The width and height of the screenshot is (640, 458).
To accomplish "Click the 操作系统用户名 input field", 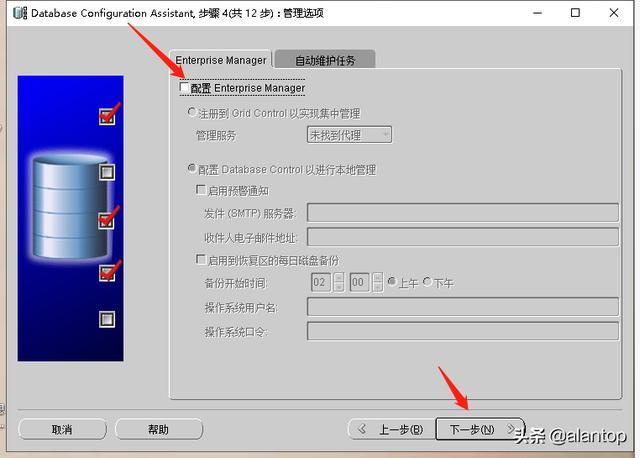I will 463,307.
